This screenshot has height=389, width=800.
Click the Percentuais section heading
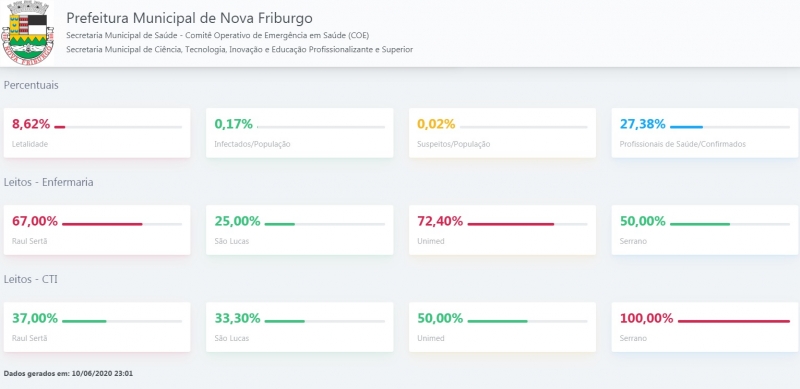(31, 85)
